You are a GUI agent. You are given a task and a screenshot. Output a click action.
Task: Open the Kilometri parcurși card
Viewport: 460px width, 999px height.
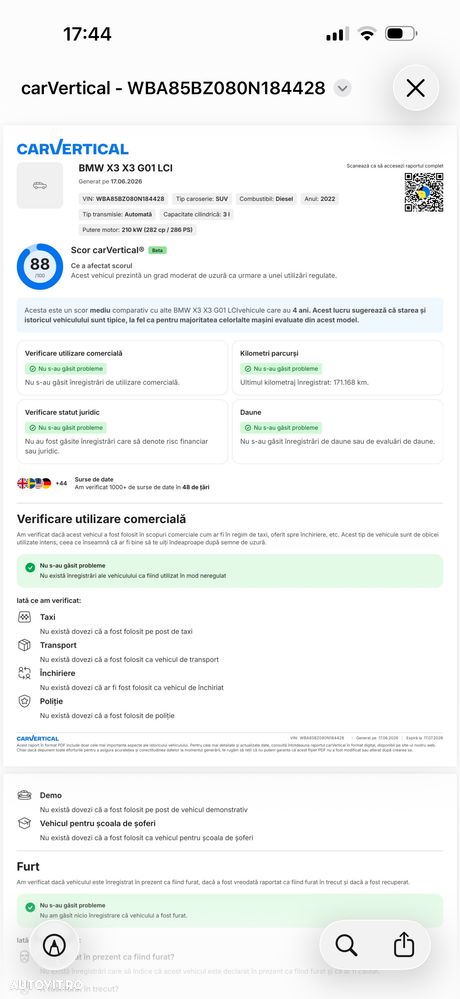tap(337, 368)
